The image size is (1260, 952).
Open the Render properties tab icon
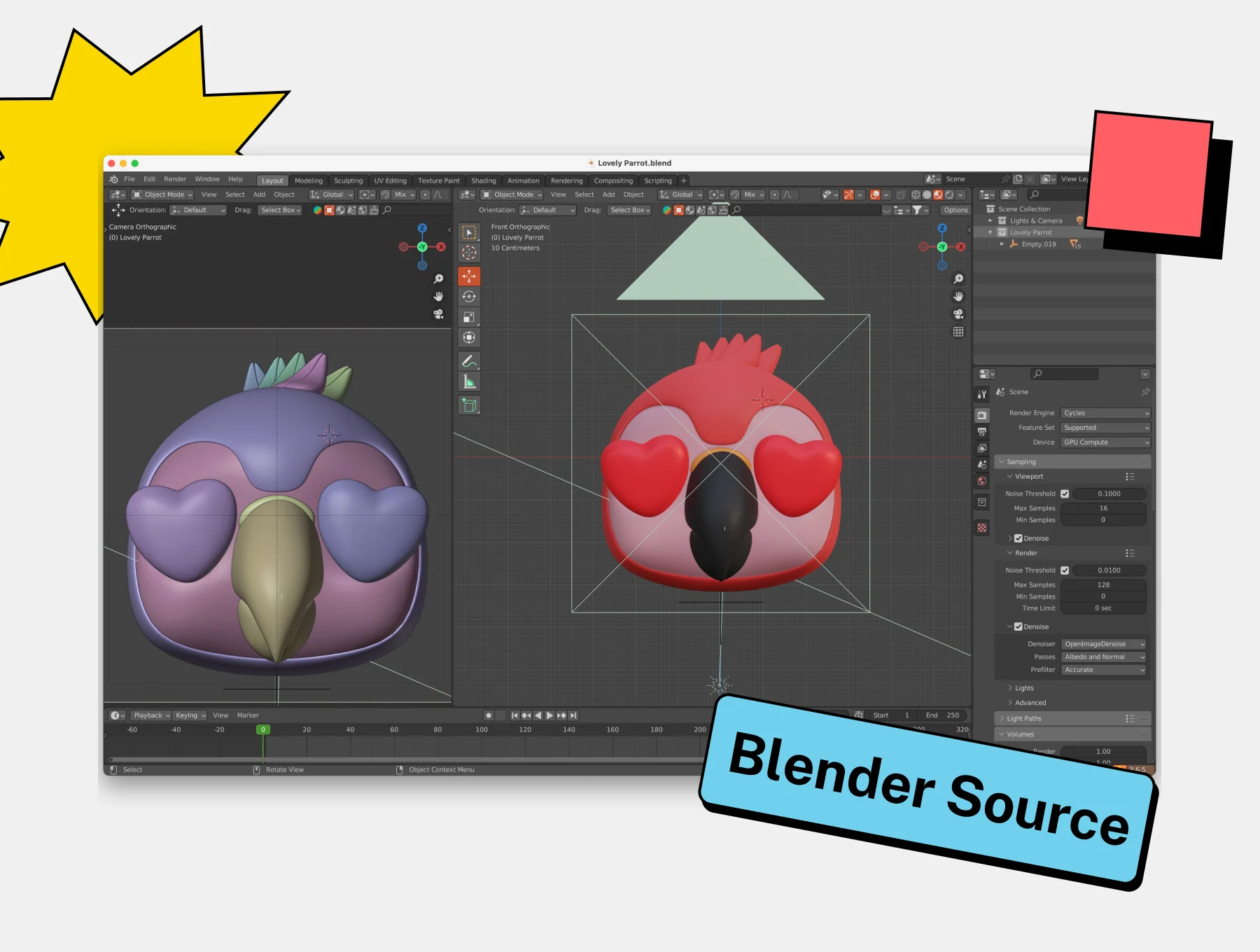(982, 415)
